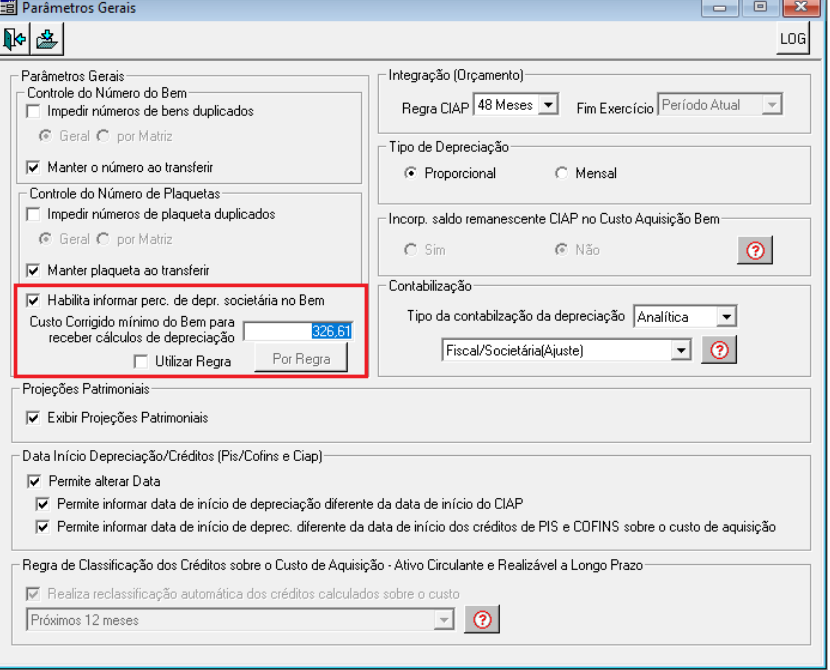Maximize the Parâmetros Gerais window
830x670 pixels.
tap(761, 7)
